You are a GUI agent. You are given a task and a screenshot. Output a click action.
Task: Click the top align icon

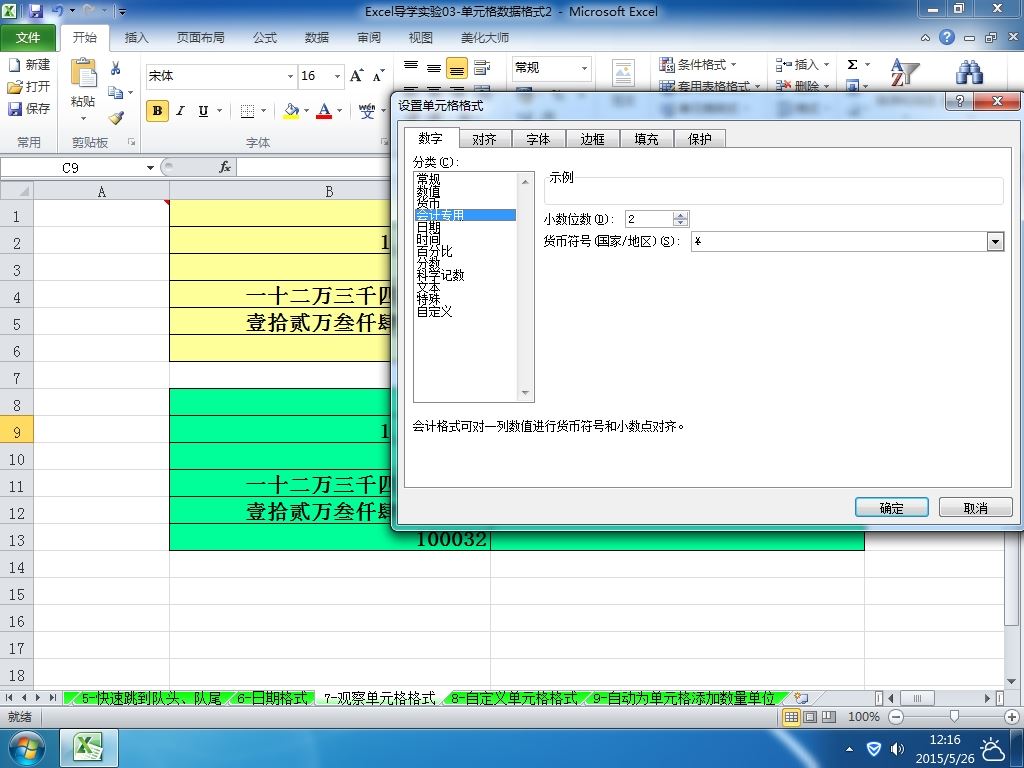[411, 67]
